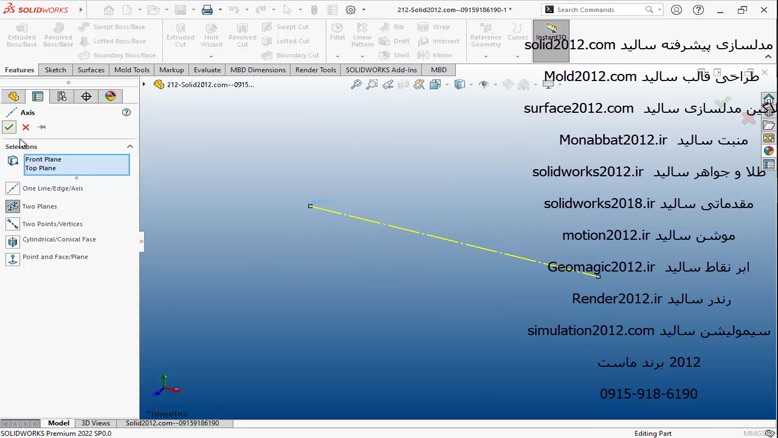This screenshot has width=778, height=438.
Task: Switch to the FeatureManager design tree panel icon
Action: point(13,96)
